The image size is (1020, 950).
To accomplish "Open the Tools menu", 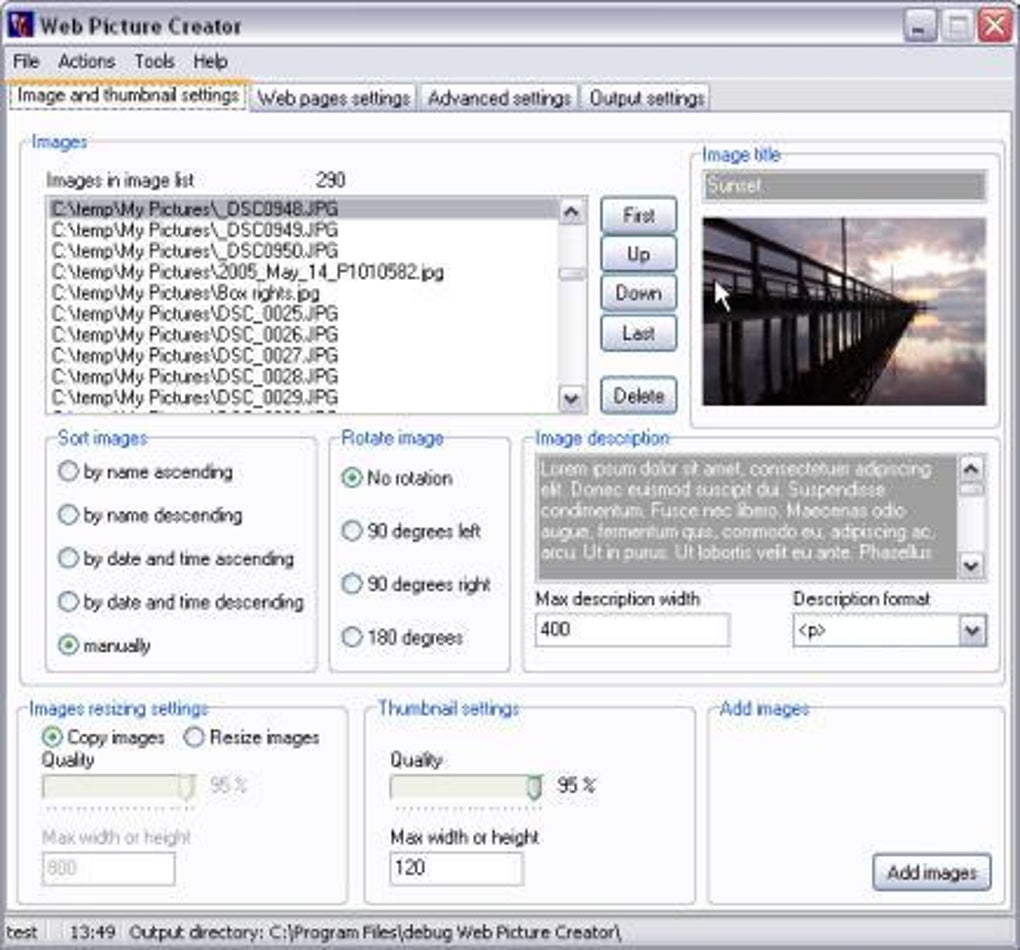I will (154, 62).
